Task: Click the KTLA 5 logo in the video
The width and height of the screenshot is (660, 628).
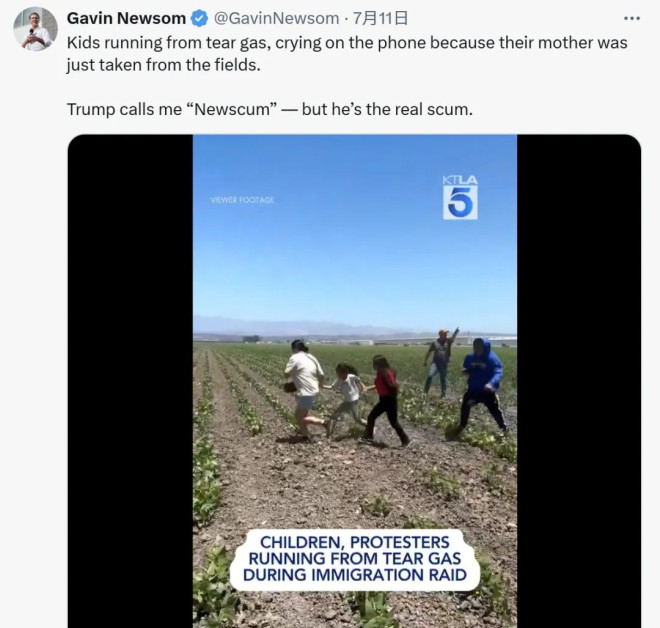Action: point(460,197)
